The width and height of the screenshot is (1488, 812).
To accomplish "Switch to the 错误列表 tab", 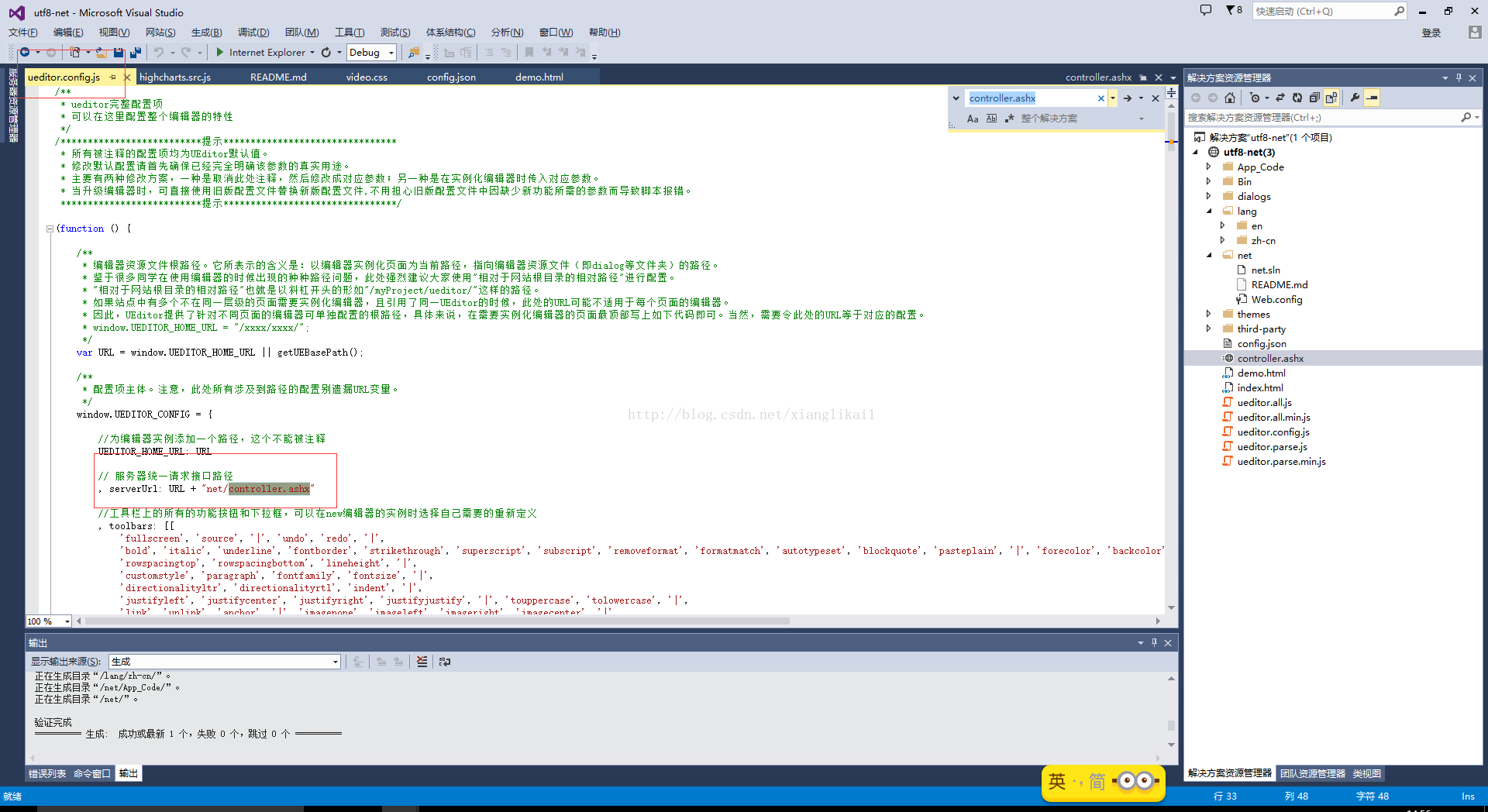I will pyautogui.click(x=47, y=773).
